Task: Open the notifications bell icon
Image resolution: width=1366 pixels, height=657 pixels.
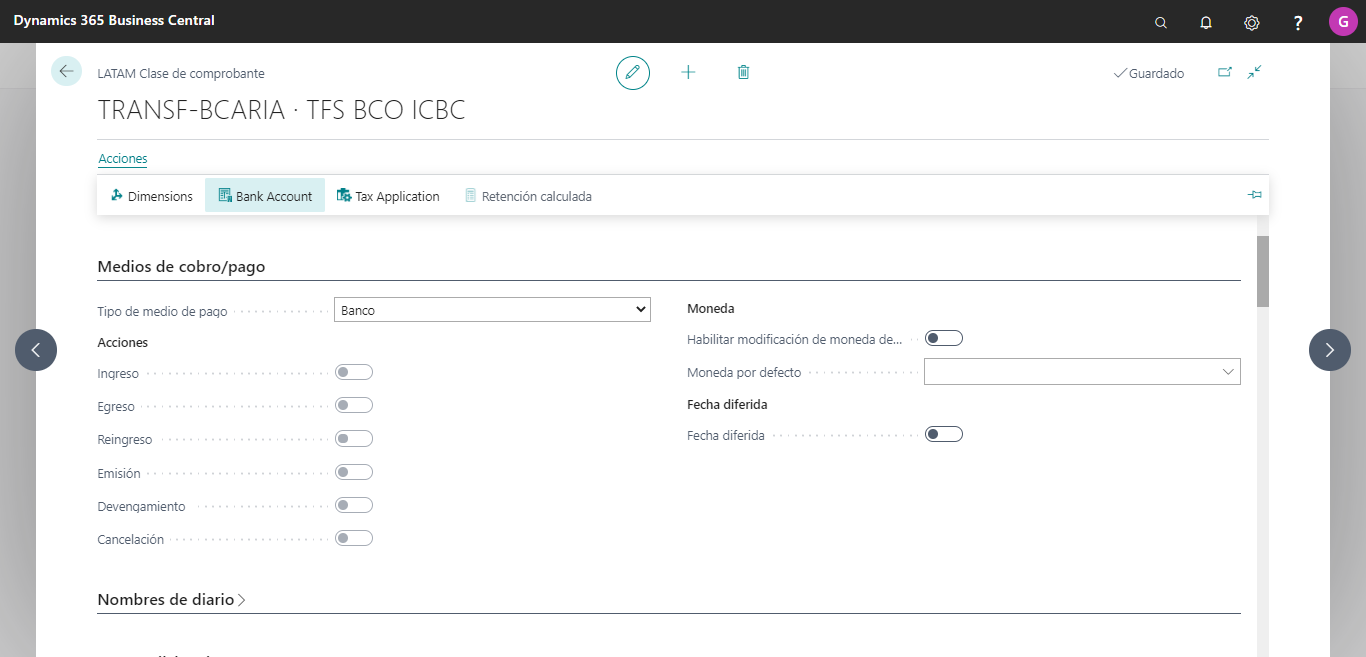Action: click(1206, 22)
